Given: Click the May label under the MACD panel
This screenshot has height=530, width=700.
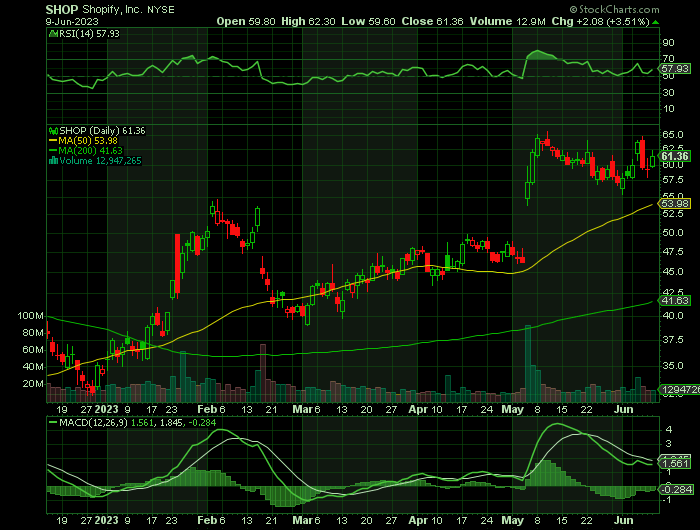Looking at the screenshot, I should click(512, 520).
